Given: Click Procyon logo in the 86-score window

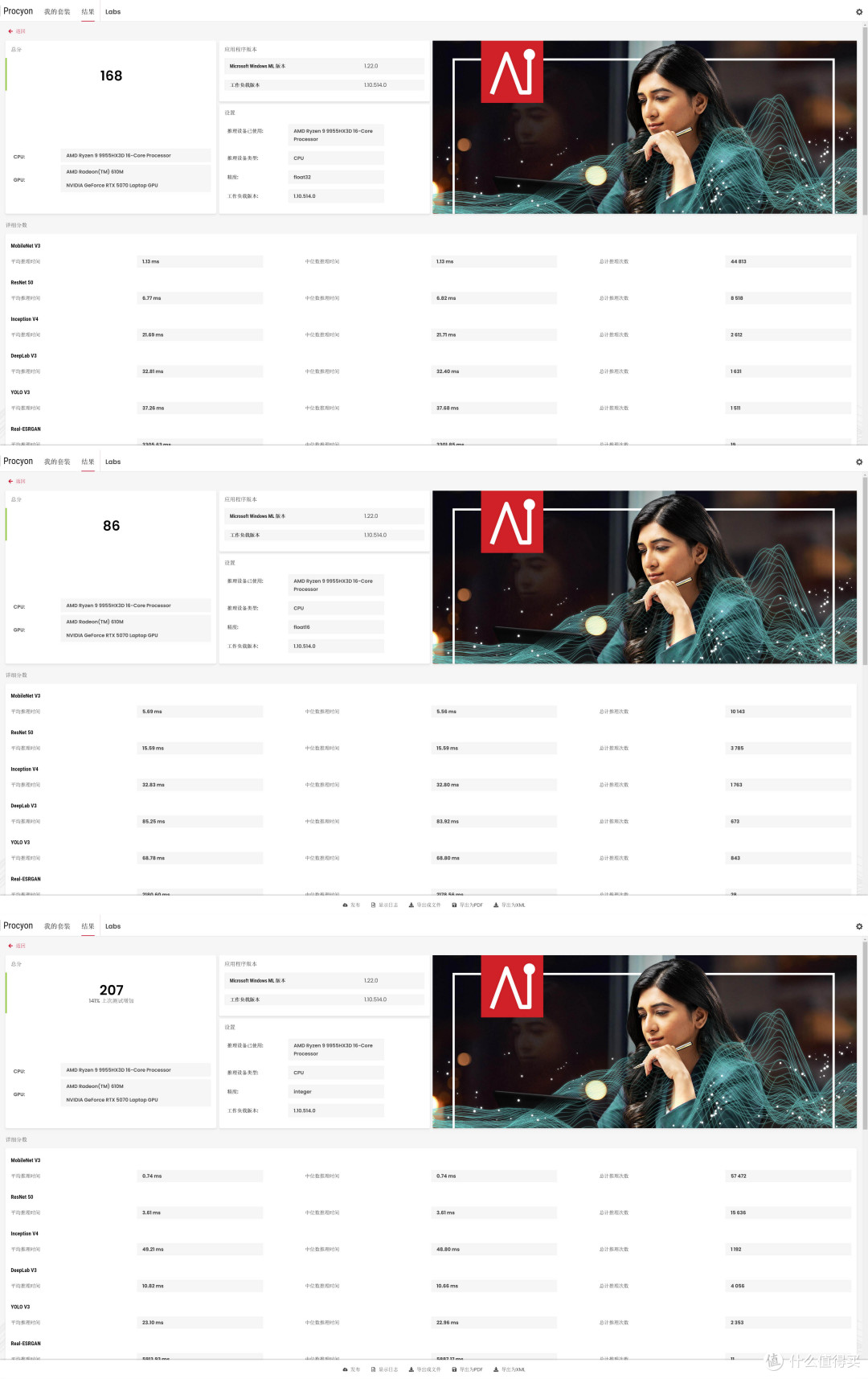Looking at the screenshot, I should tap(18, 462).
